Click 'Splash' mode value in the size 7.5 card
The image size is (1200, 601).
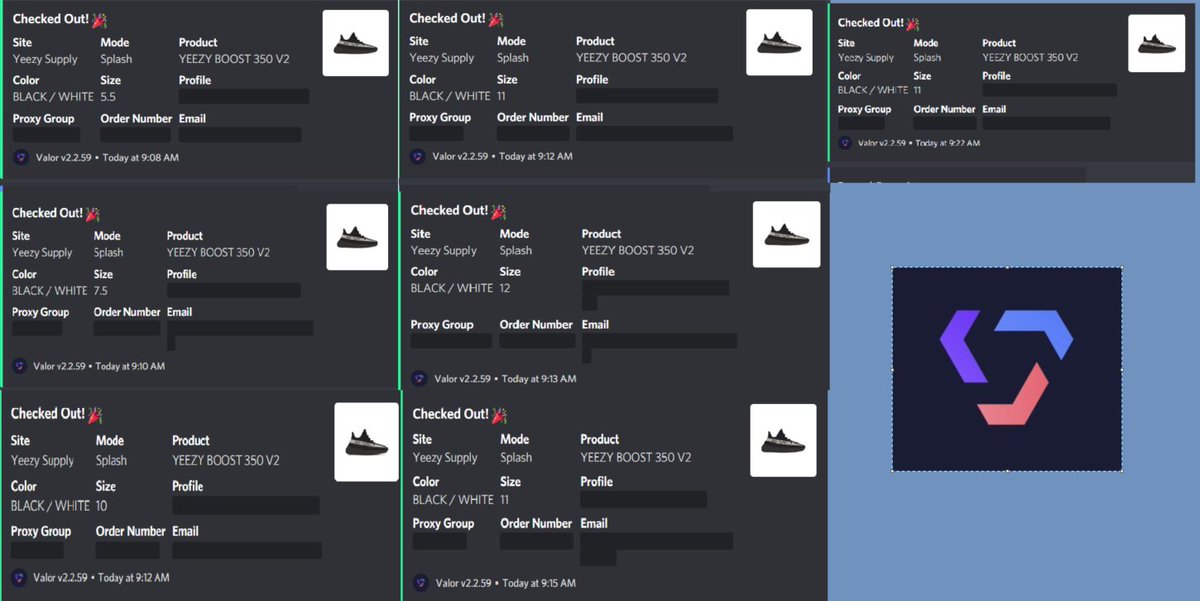108,253
